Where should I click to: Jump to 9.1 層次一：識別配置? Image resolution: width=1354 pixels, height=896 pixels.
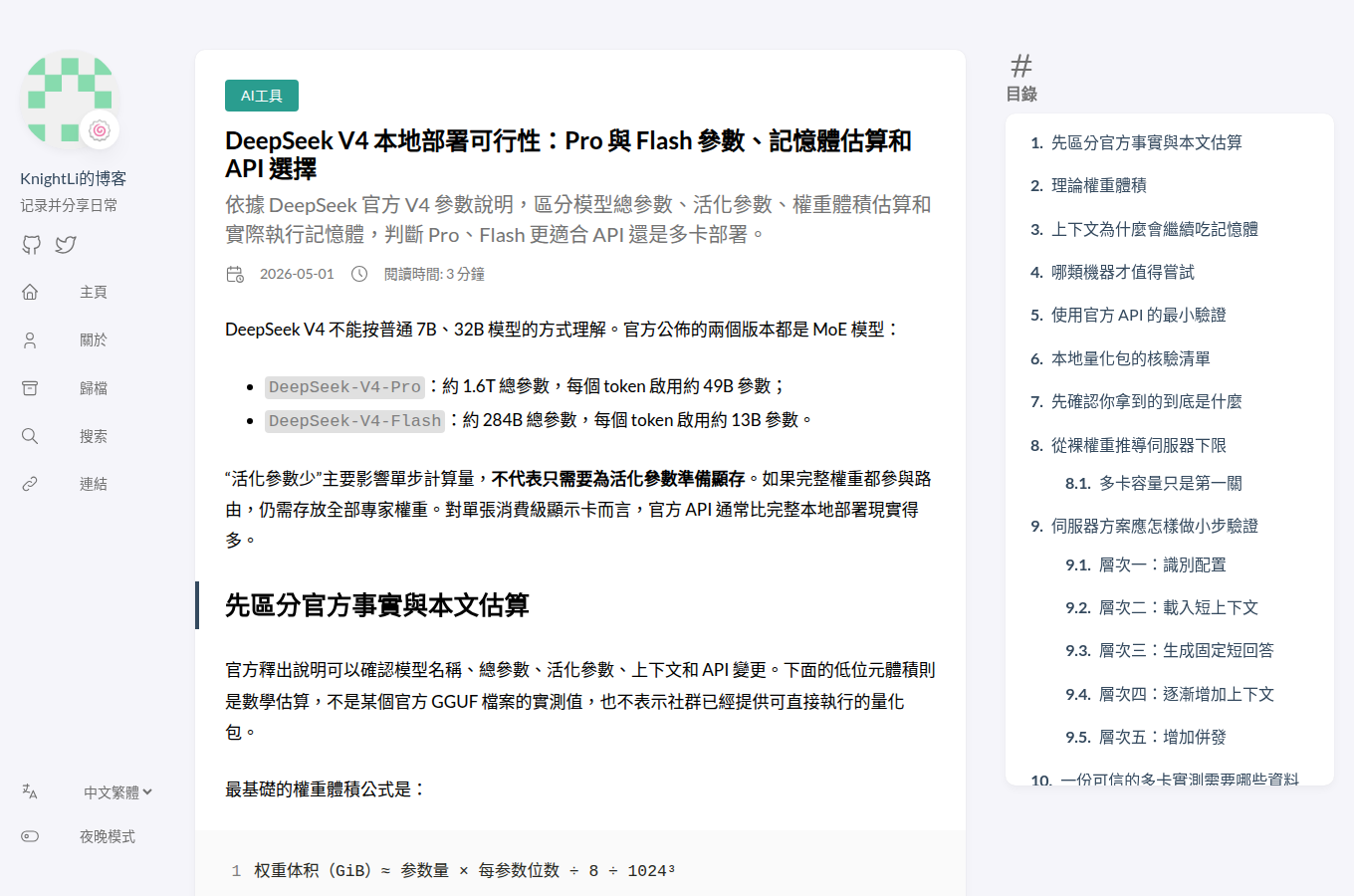[x=1163, y=564]
